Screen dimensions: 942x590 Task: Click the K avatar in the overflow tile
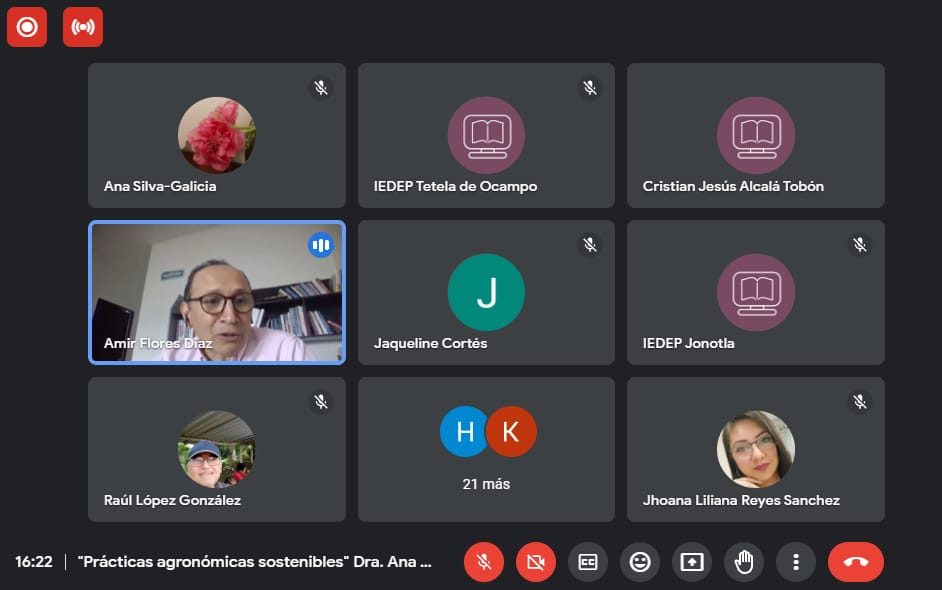pyautogui.click(x=511, y=431)
